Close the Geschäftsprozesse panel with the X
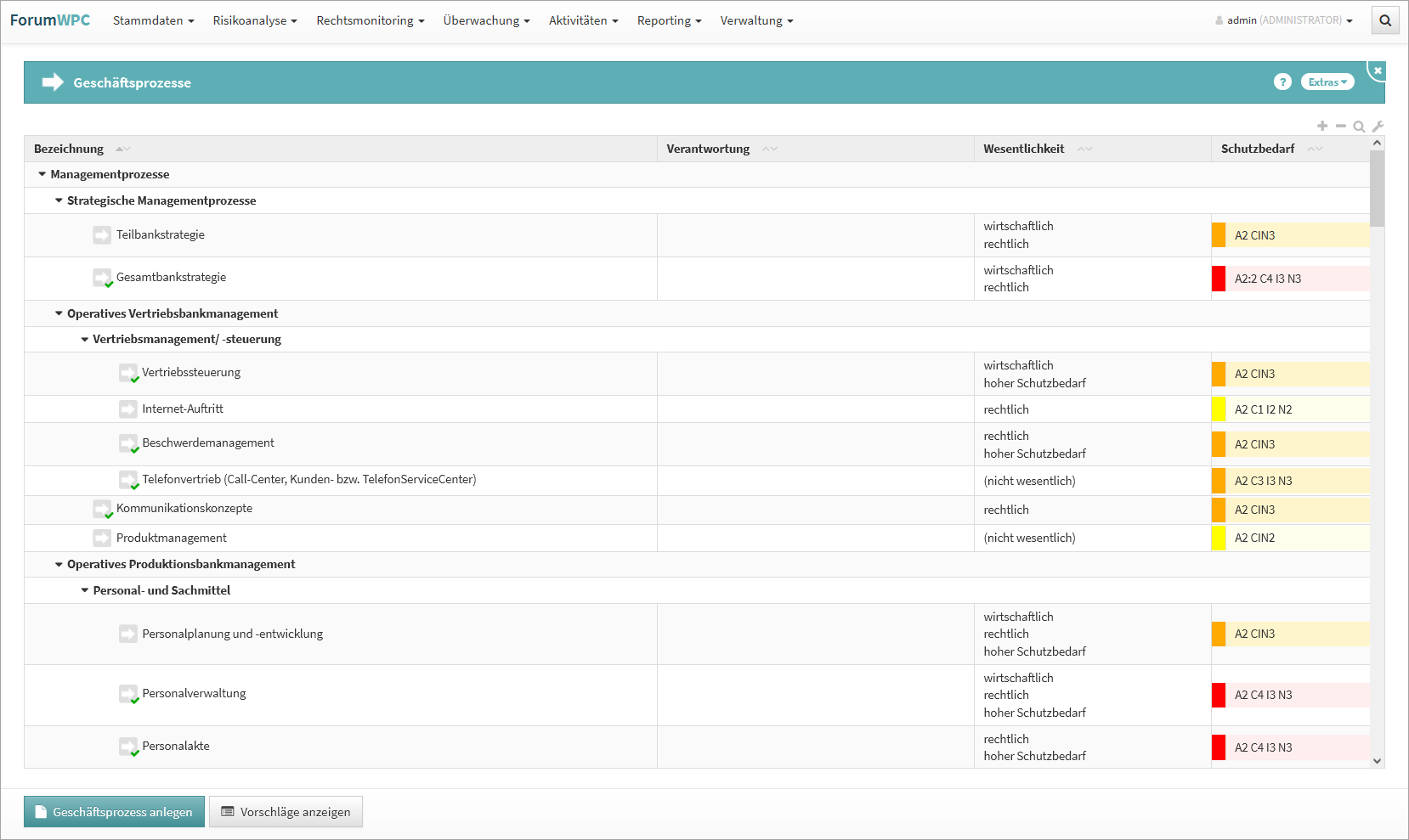Screen dimensions: 1409x840 (1378, 70)
